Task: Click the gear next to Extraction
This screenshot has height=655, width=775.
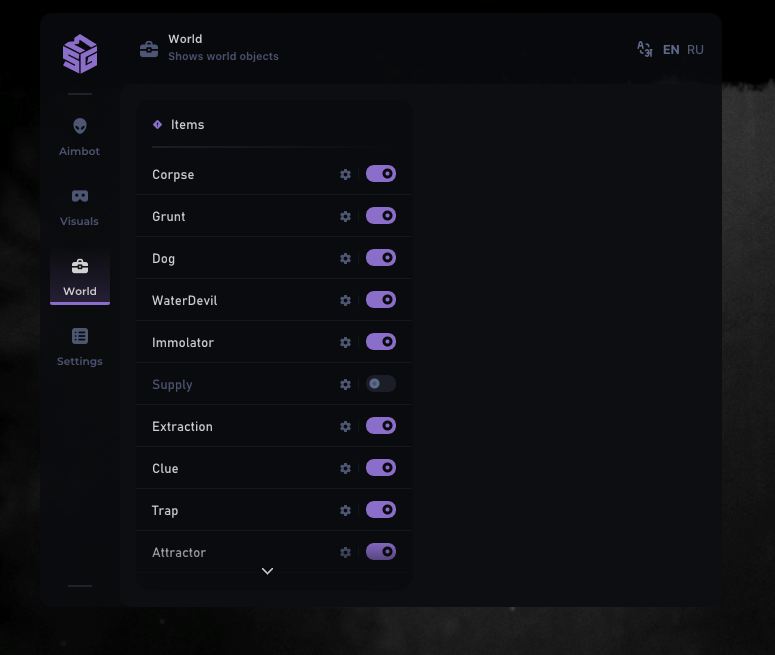Action: tap(345, 426)
